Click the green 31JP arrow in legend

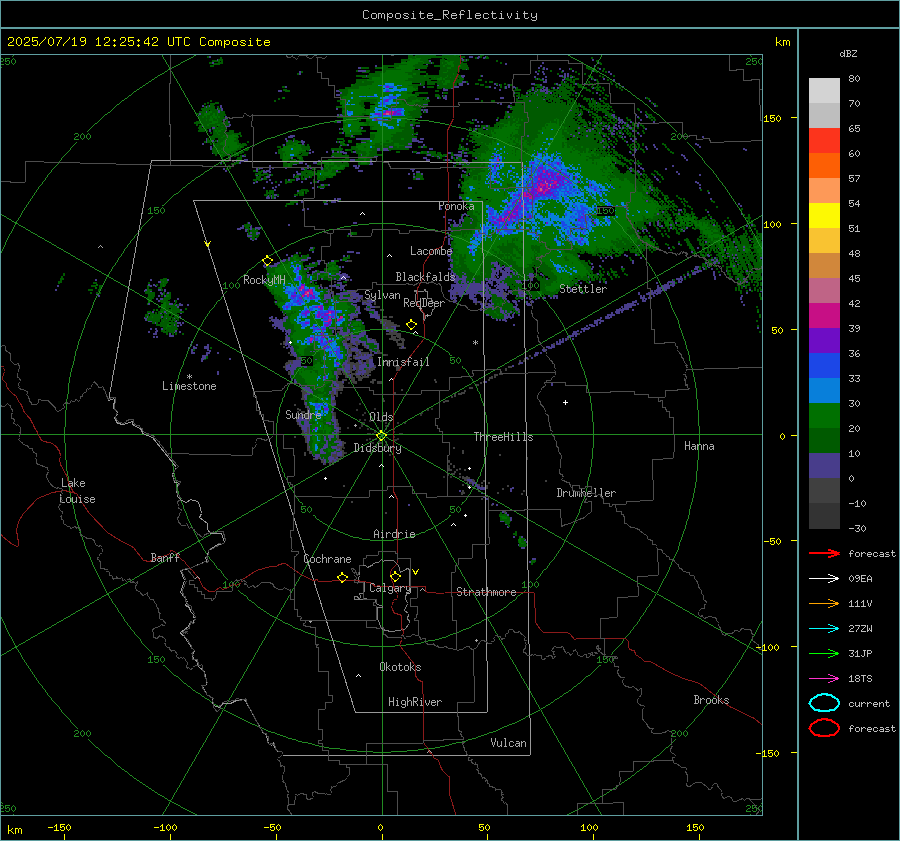click(x=824, y=653)
